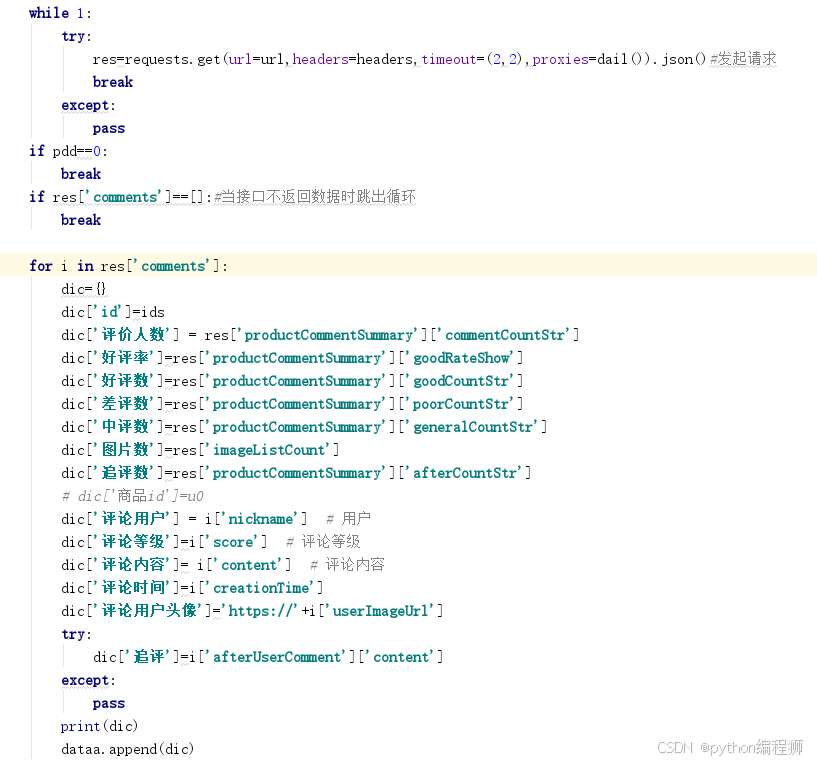
Task: Click the line containing 'creationTime'
Action: click(192, 588)
